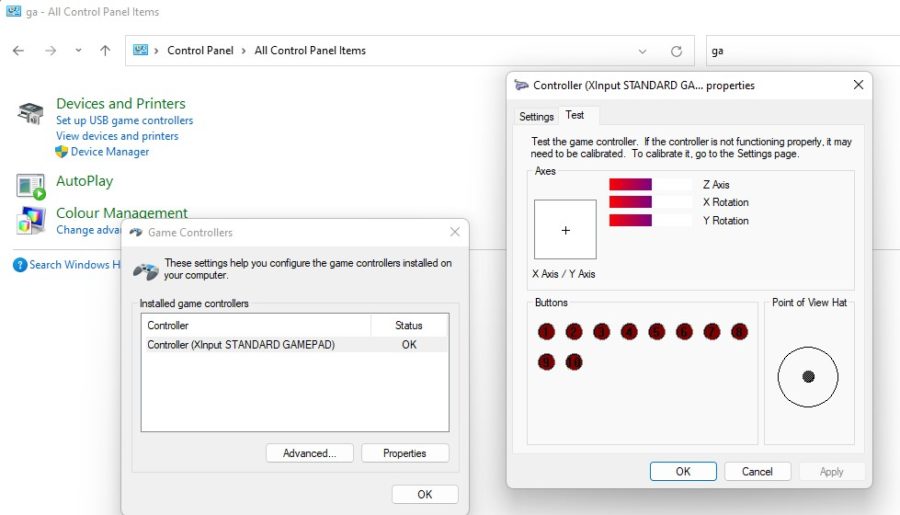900x515 pixels.
Task: Click OK status cell of controller
Action: click(x=409, y=344)
